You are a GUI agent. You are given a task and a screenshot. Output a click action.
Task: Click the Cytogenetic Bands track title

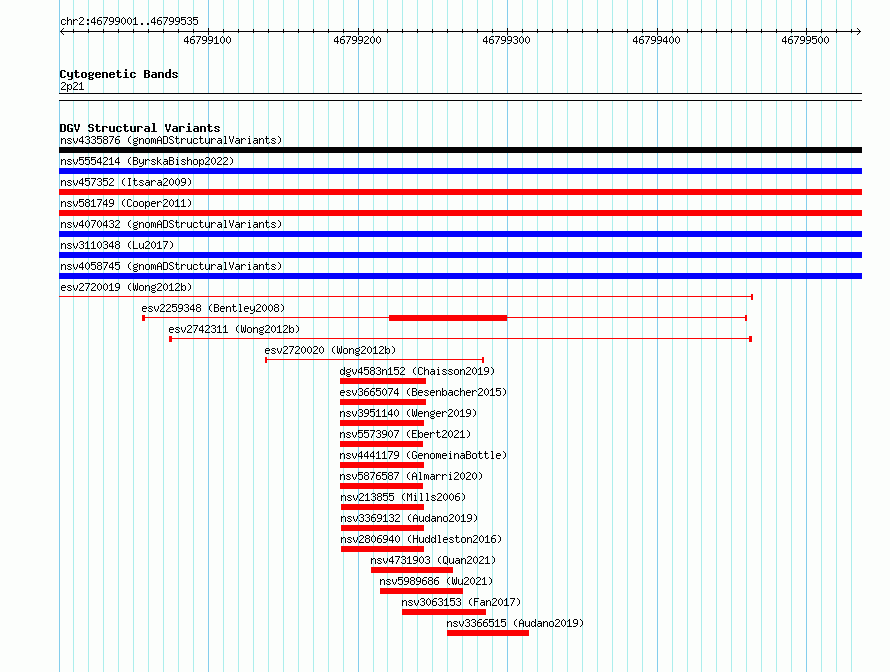coord(119,74)
